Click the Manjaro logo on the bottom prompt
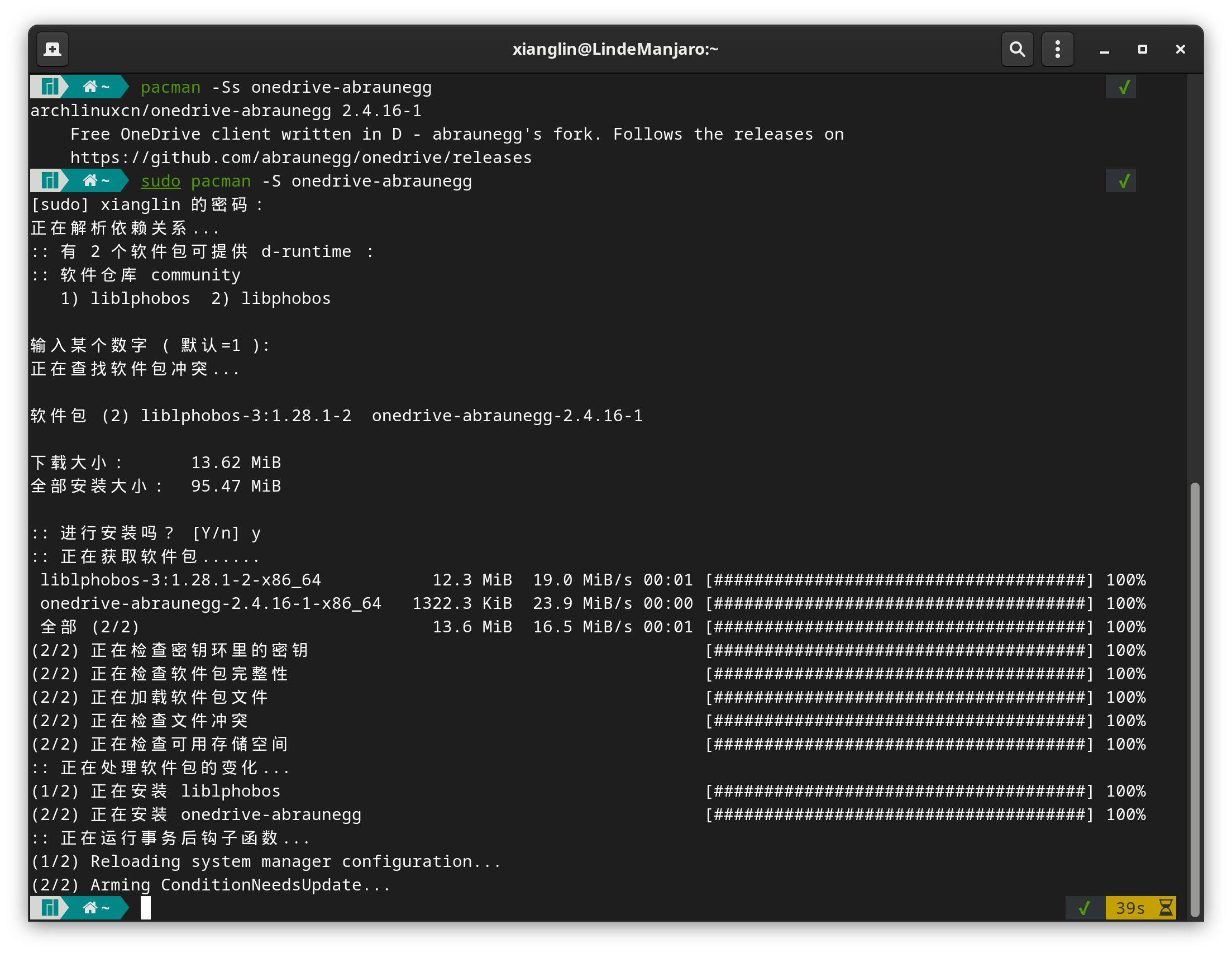The width and height of the screenshot is (1232, 953). coord(50,908)
